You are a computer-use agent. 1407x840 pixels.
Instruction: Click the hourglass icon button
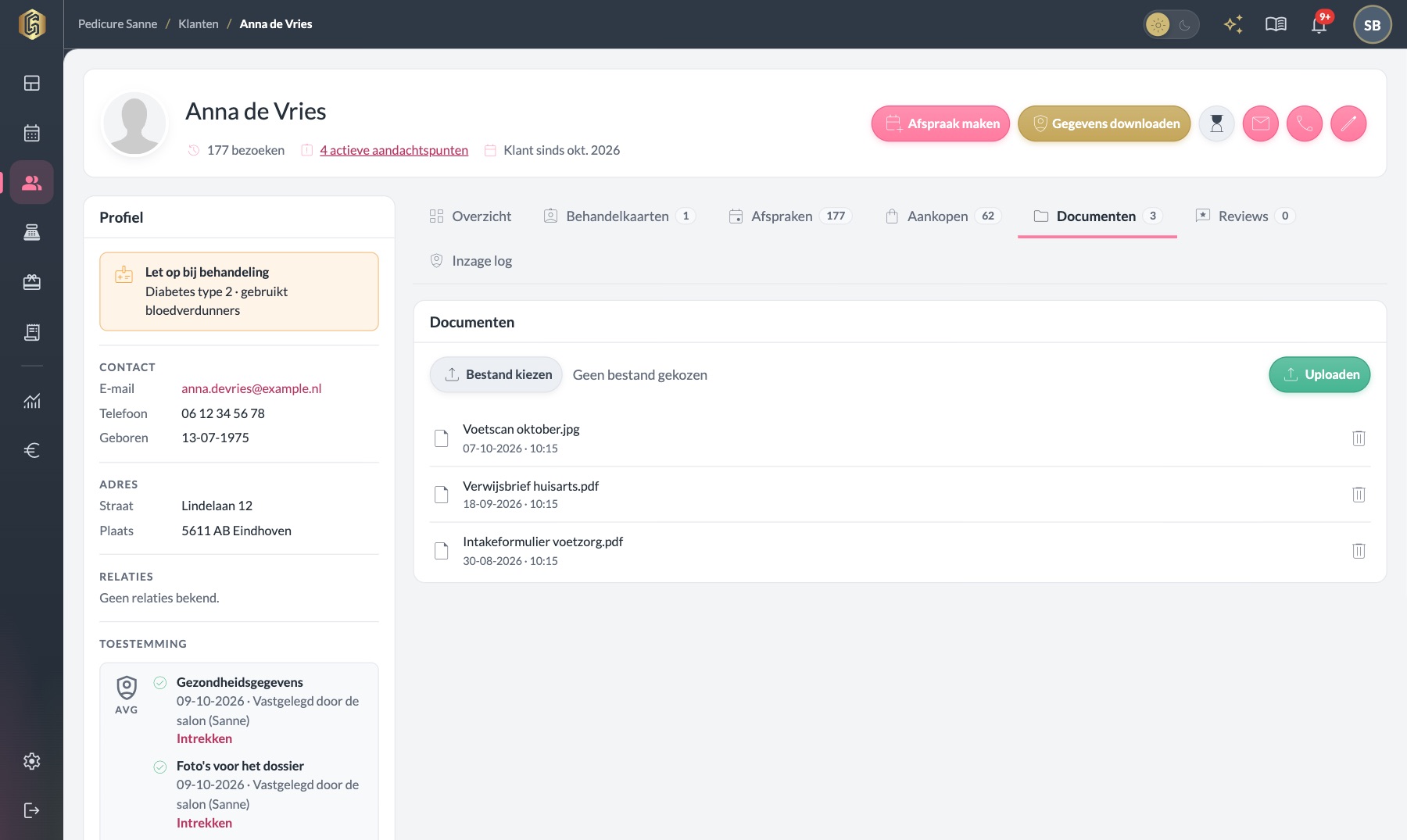(x=1217, y=123)
